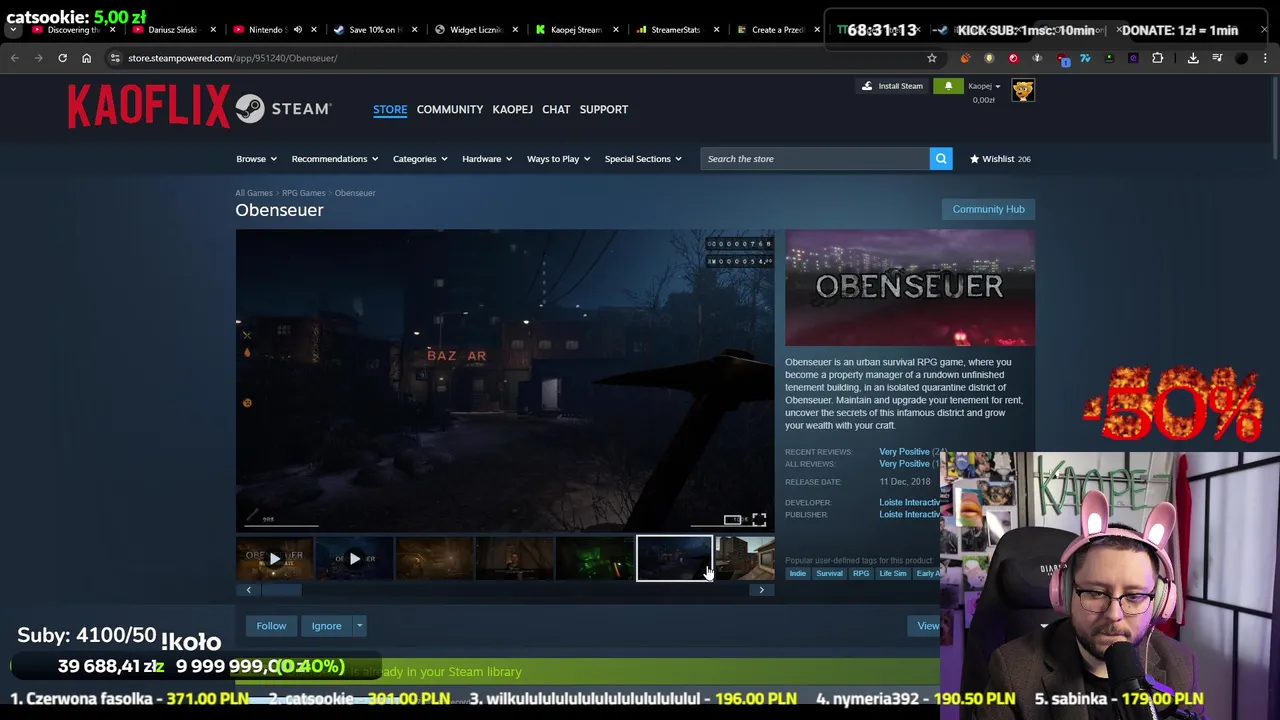Click the Obenseuer breadcrumb link
Viewport: 1280px width, 720px height.
click(x=355, y=193)
